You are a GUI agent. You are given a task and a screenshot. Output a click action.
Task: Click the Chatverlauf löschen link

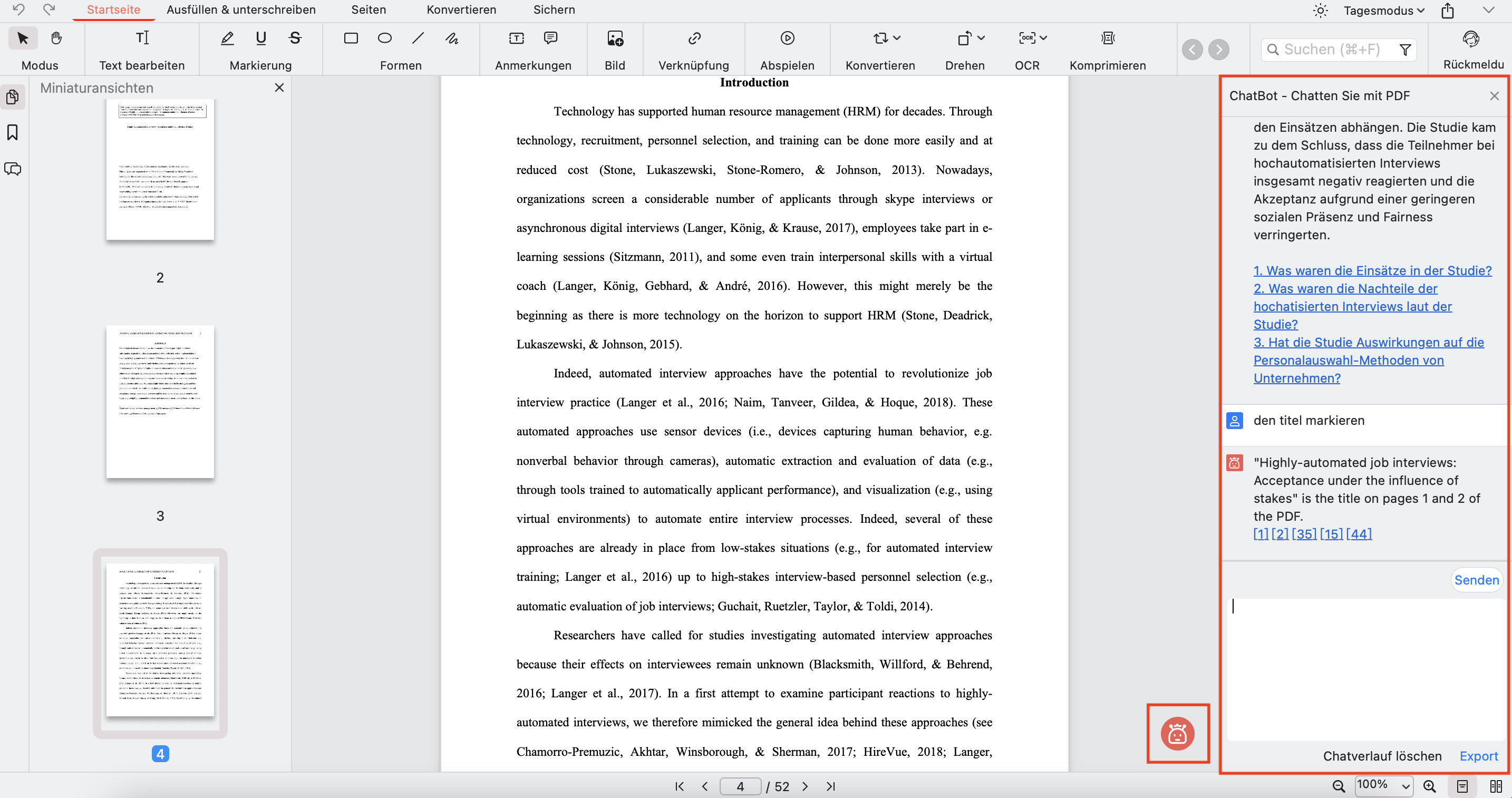[1382, 756]
